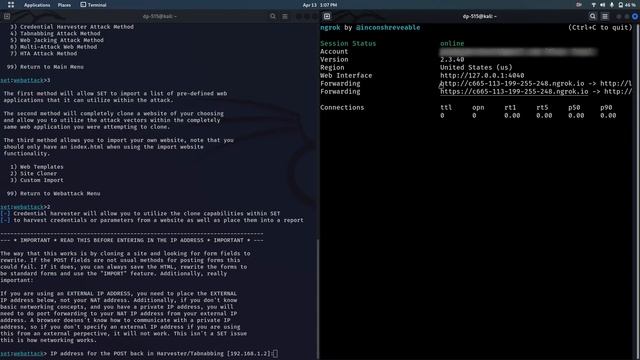Open search in the ngrok terminal window
640x360 pixels.
592,16
